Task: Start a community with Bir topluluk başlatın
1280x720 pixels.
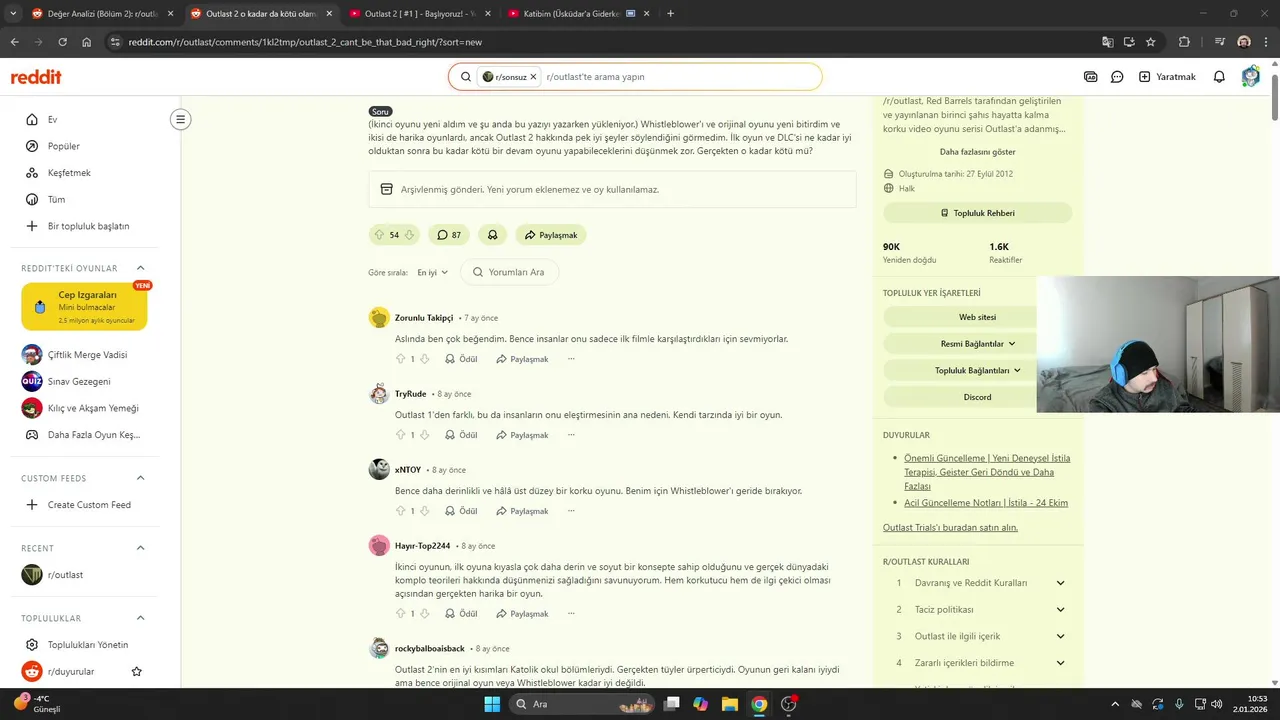Action: (x=90, y=226)
